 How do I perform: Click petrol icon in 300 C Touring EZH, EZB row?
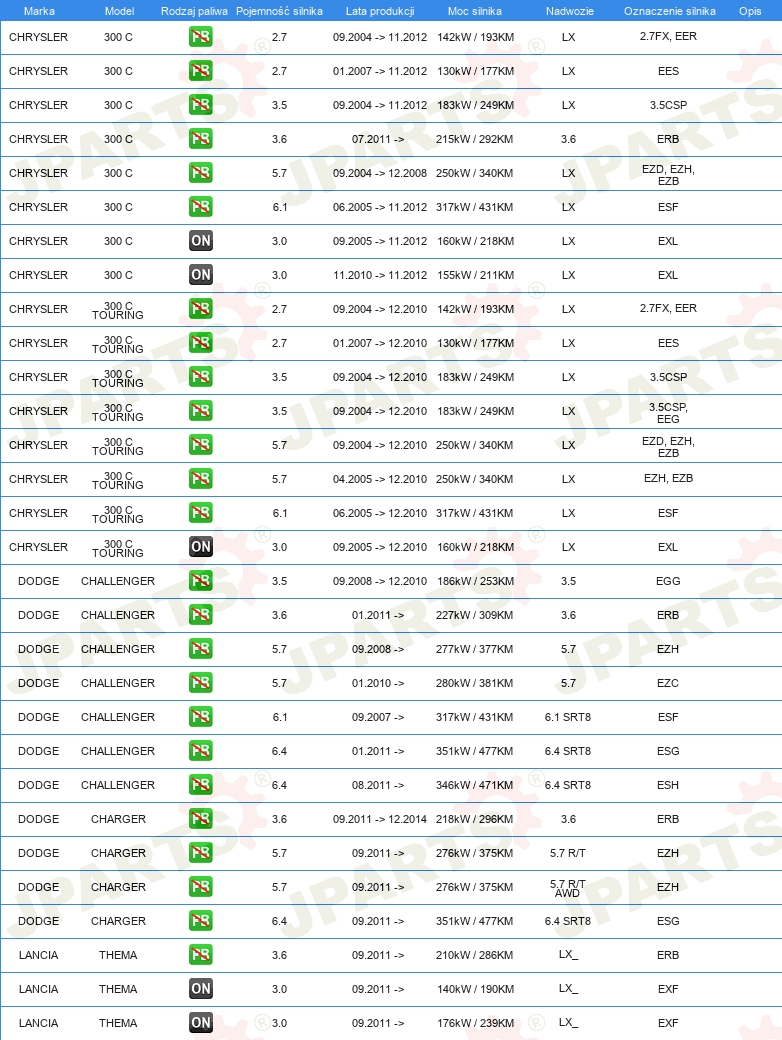click(200, 479)
